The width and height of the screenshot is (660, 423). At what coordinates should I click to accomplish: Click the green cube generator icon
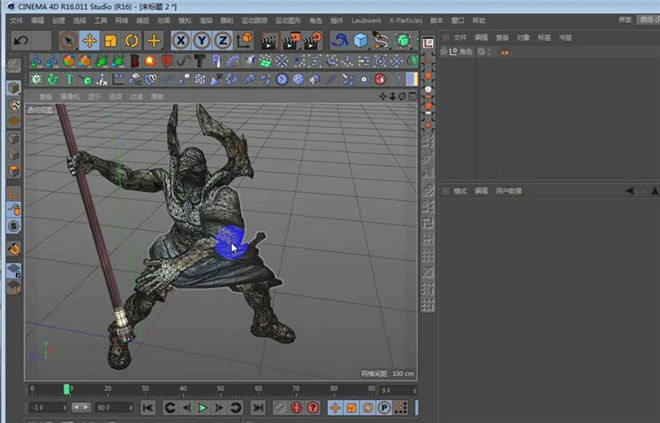(x=403, y=40)
